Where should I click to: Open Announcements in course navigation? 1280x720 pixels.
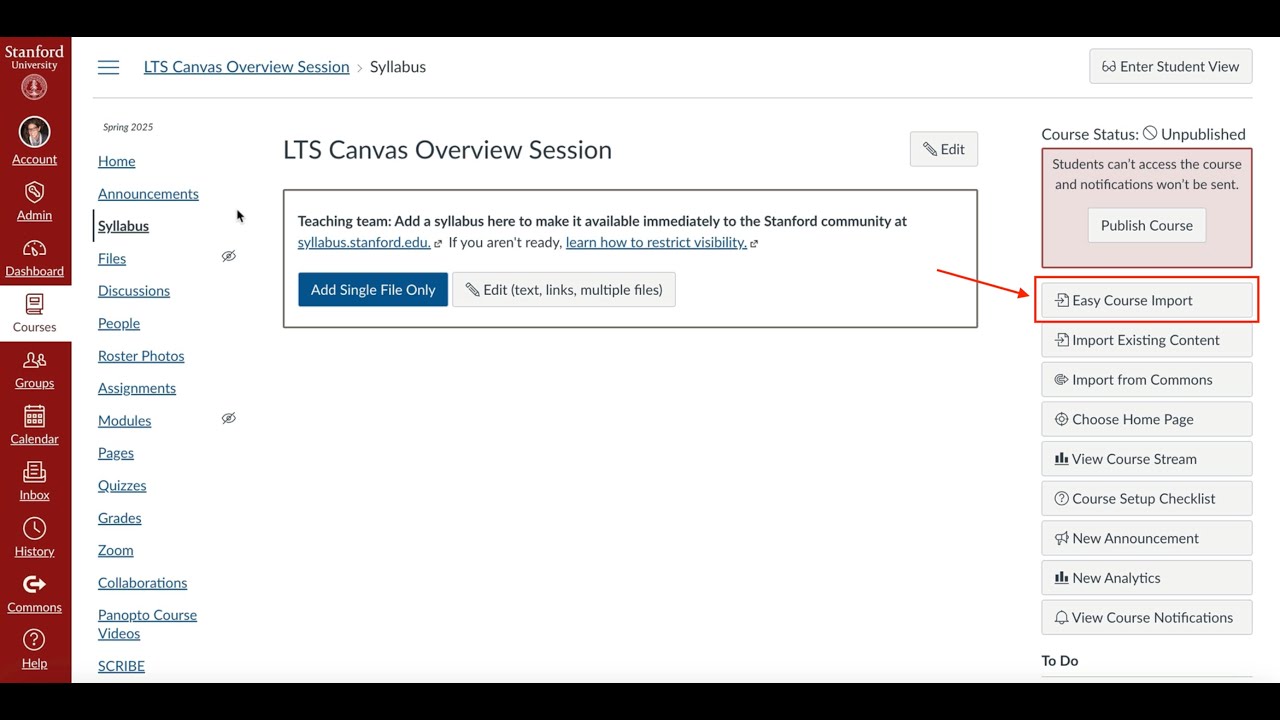click(x=148, y=193)
